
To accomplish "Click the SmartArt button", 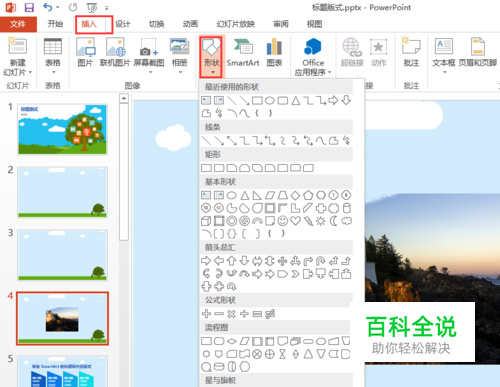I will (x=243, y=53).
